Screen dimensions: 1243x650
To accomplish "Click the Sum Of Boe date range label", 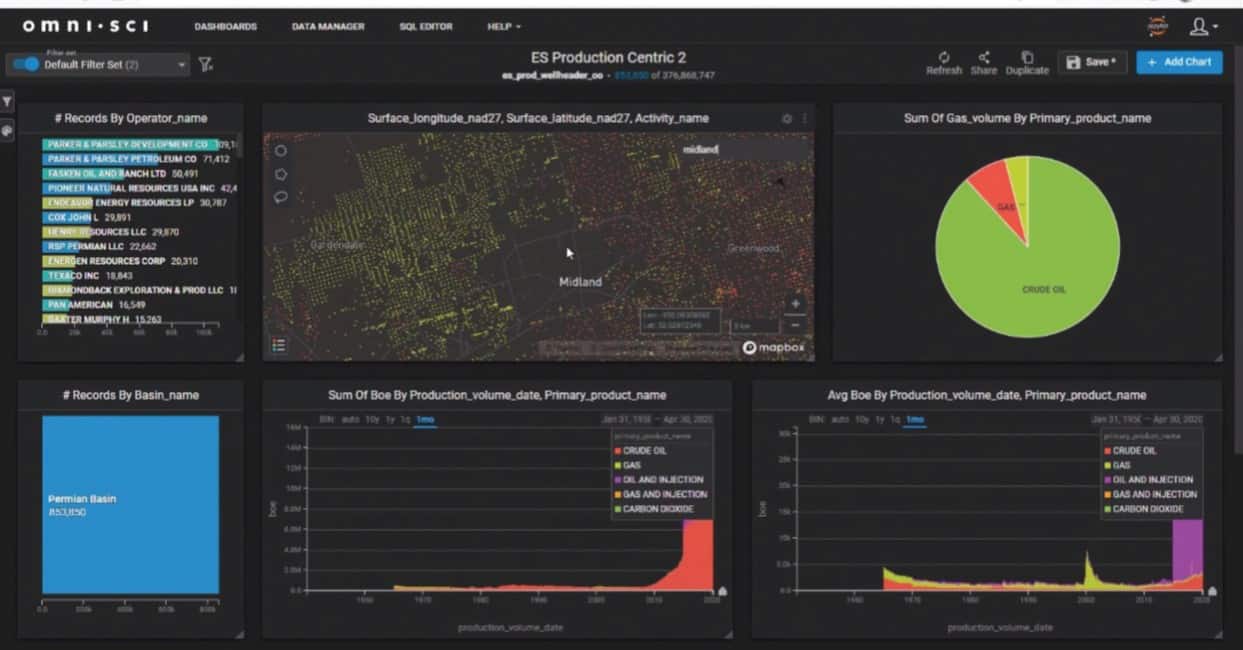I will coord(659,420).
